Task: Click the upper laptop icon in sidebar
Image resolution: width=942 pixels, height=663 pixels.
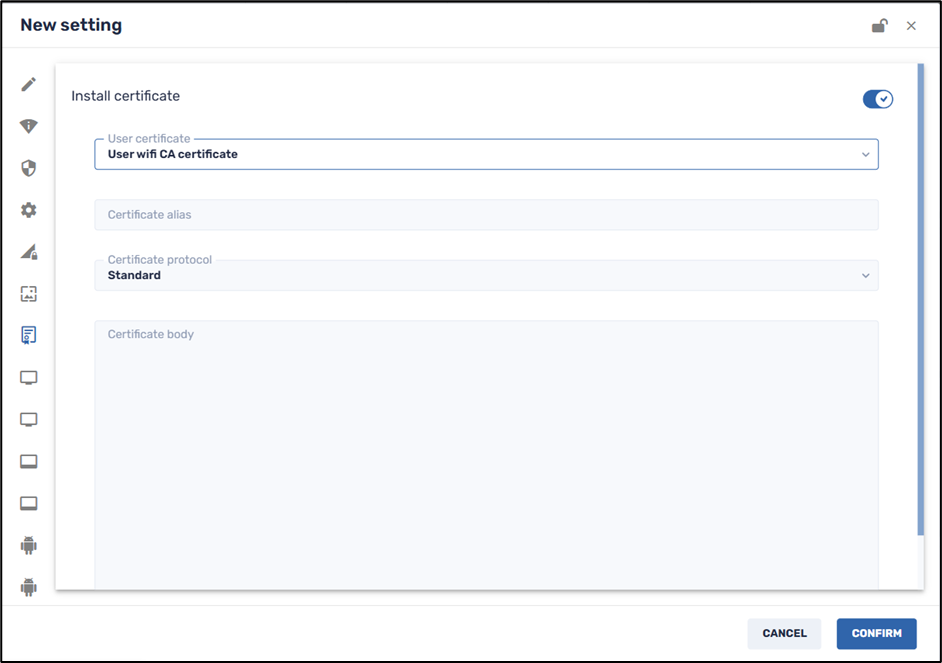Action: (x=29, y=462)
